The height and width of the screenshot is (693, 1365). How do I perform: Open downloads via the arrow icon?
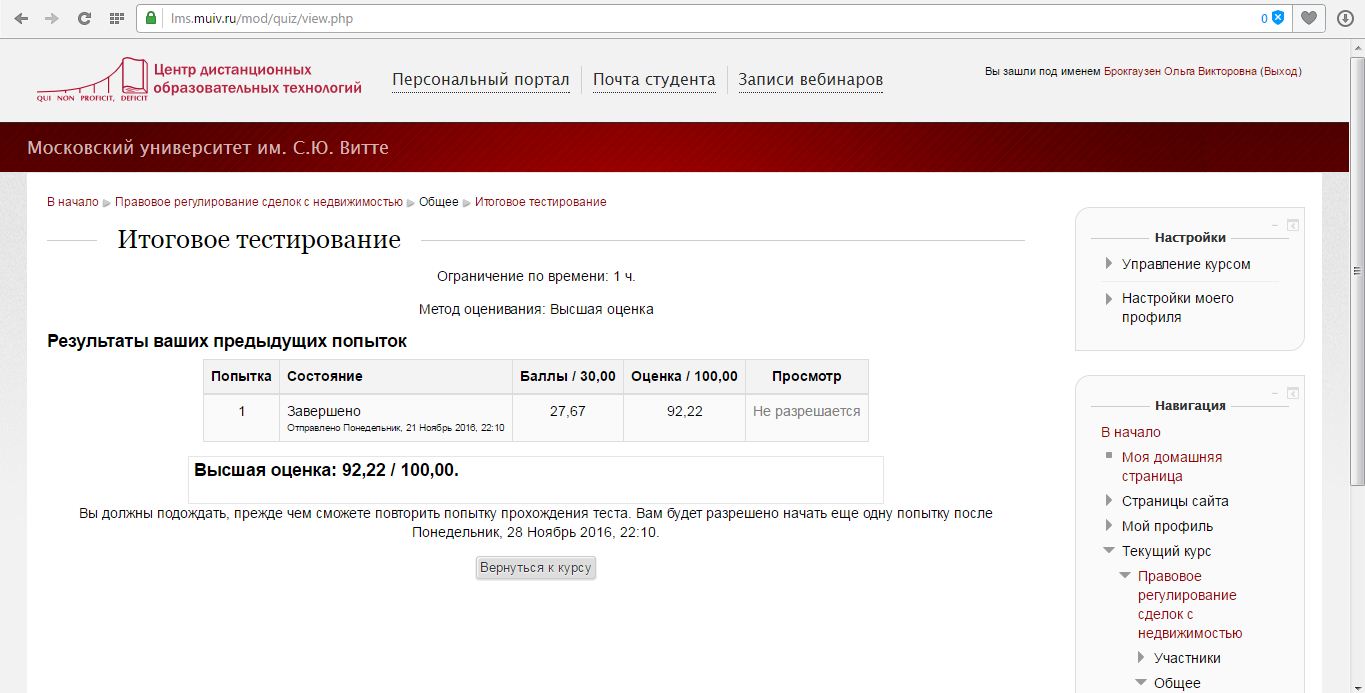1345,18
